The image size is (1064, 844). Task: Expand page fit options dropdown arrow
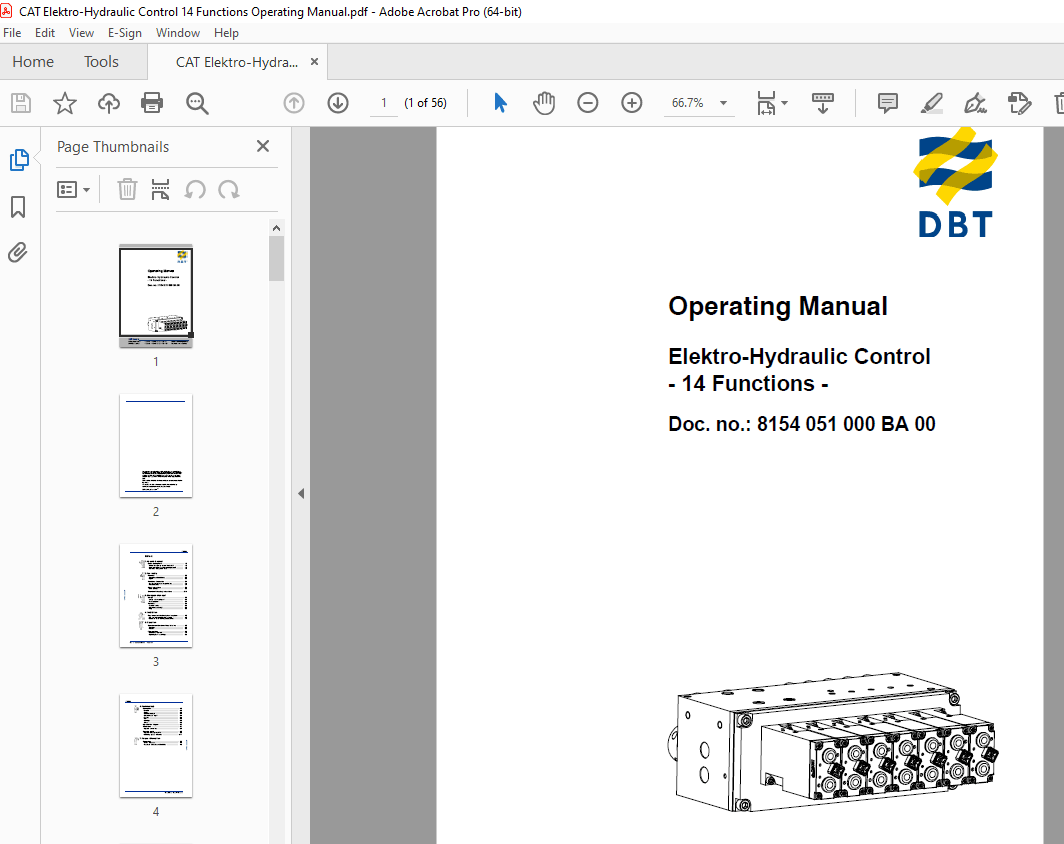pyautogui.click(x=784, y=103)
